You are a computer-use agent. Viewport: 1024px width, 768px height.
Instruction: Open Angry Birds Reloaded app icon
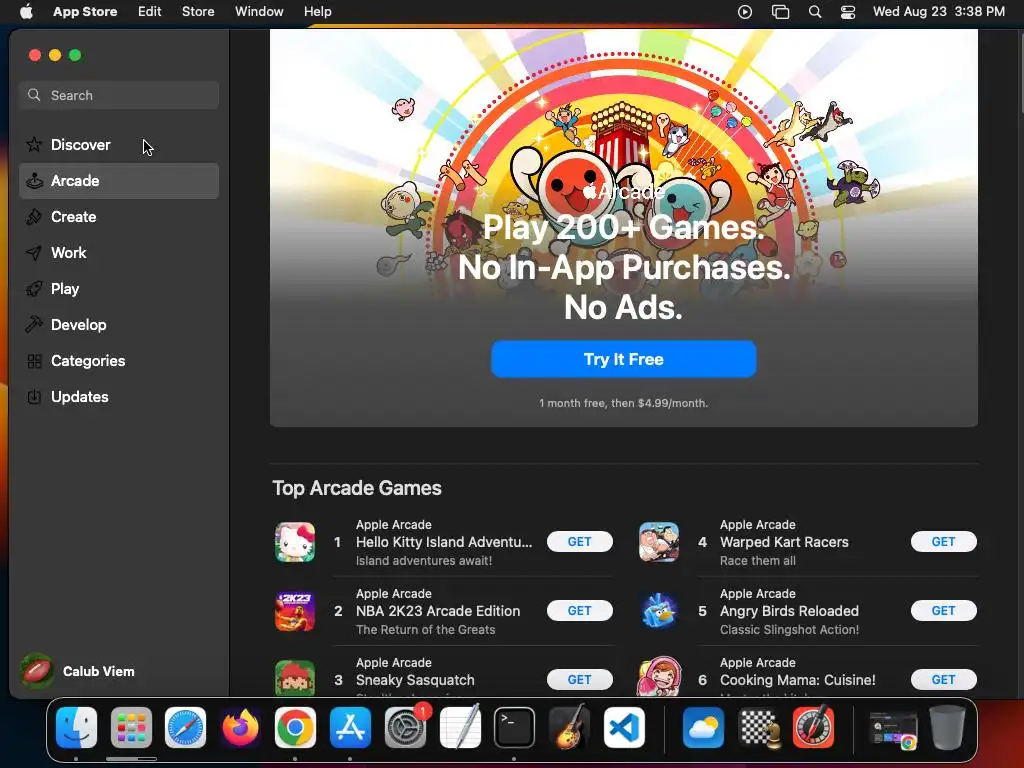pos(659,611)
